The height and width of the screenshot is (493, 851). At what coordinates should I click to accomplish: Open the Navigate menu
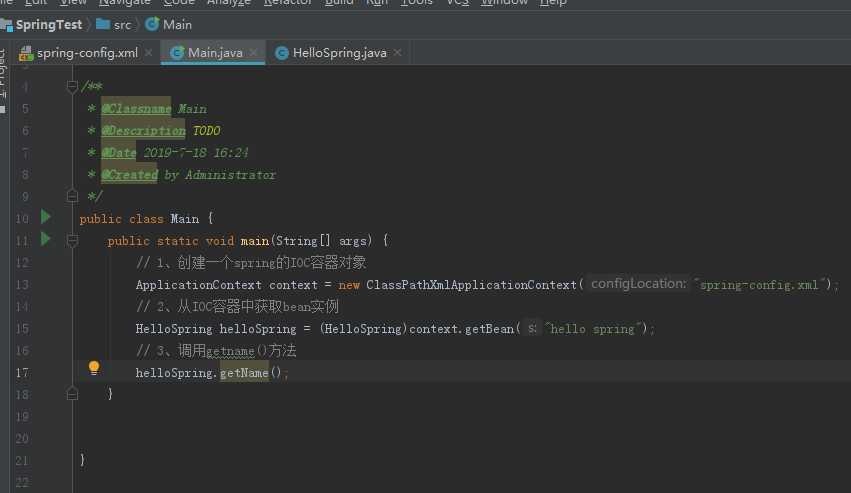click(x=124, y=2)
